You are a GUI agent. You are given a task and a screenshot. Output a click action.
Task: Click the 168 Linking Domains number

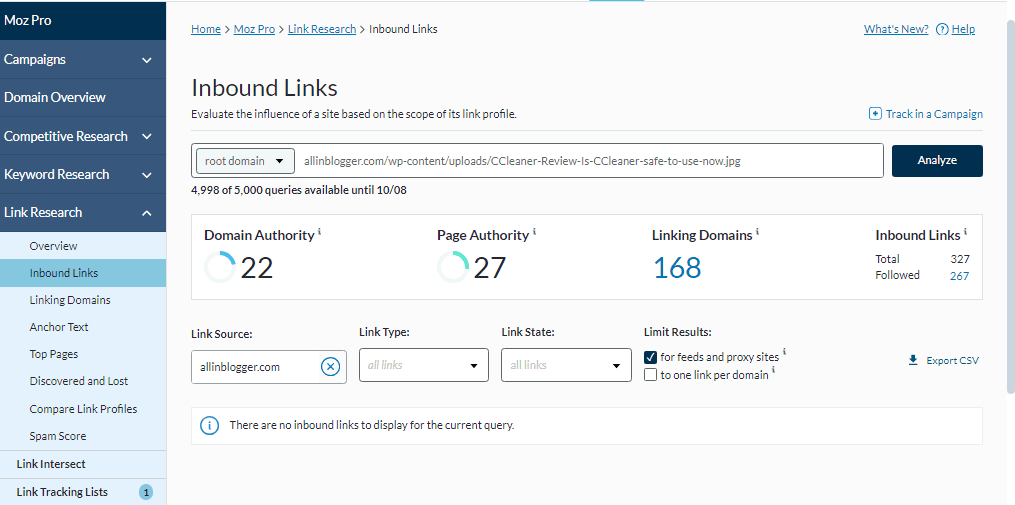tap(676, 268)
